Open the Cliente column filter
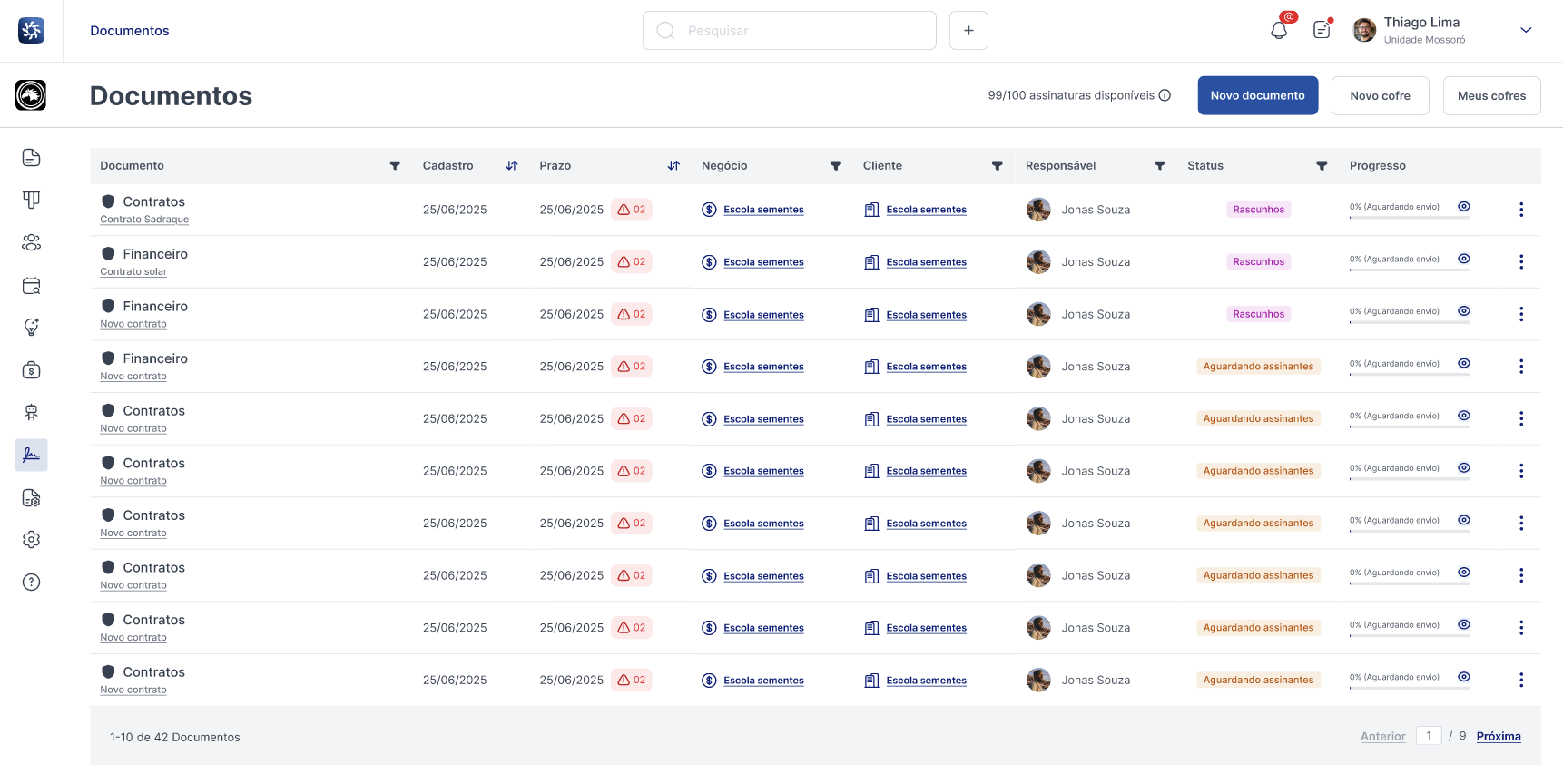1563x784 pixels. pyautogui.click(x=998, y=166)
